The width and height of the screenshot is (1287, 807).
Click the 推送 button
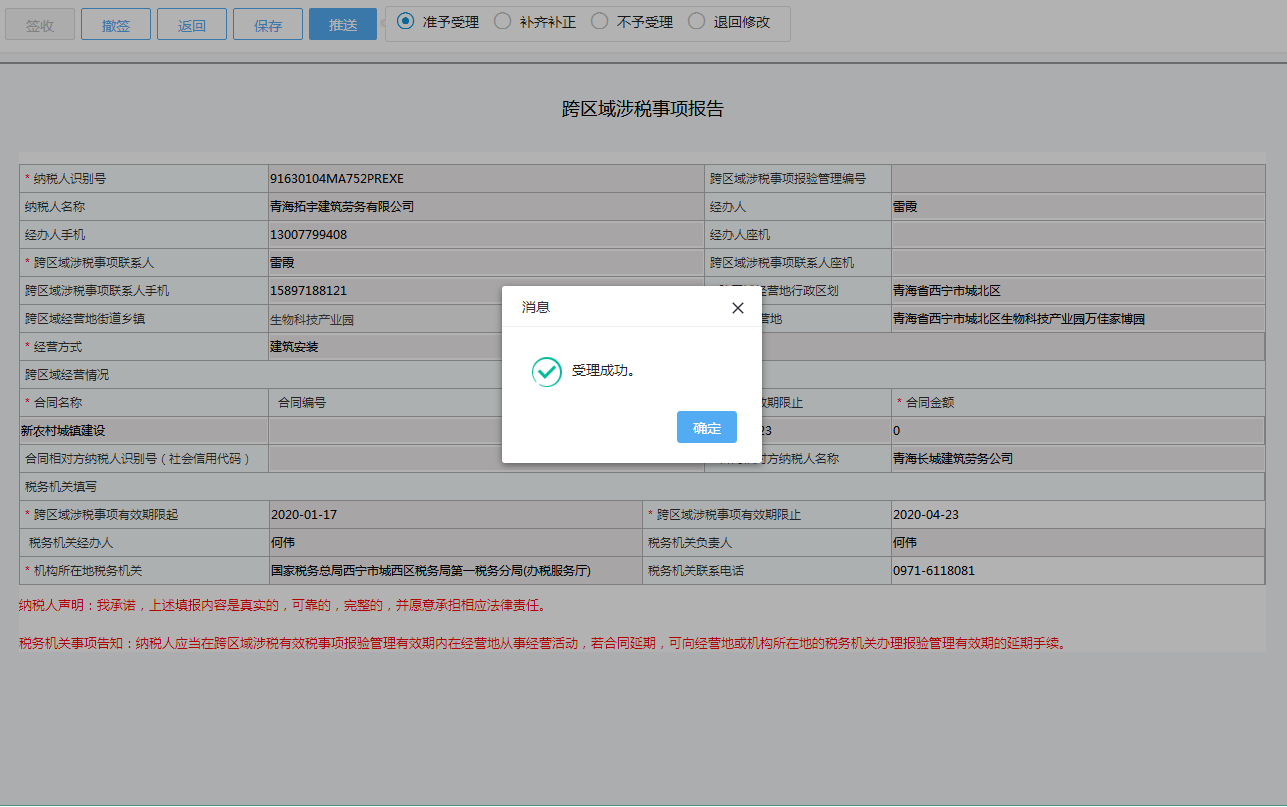pos(343,25)
